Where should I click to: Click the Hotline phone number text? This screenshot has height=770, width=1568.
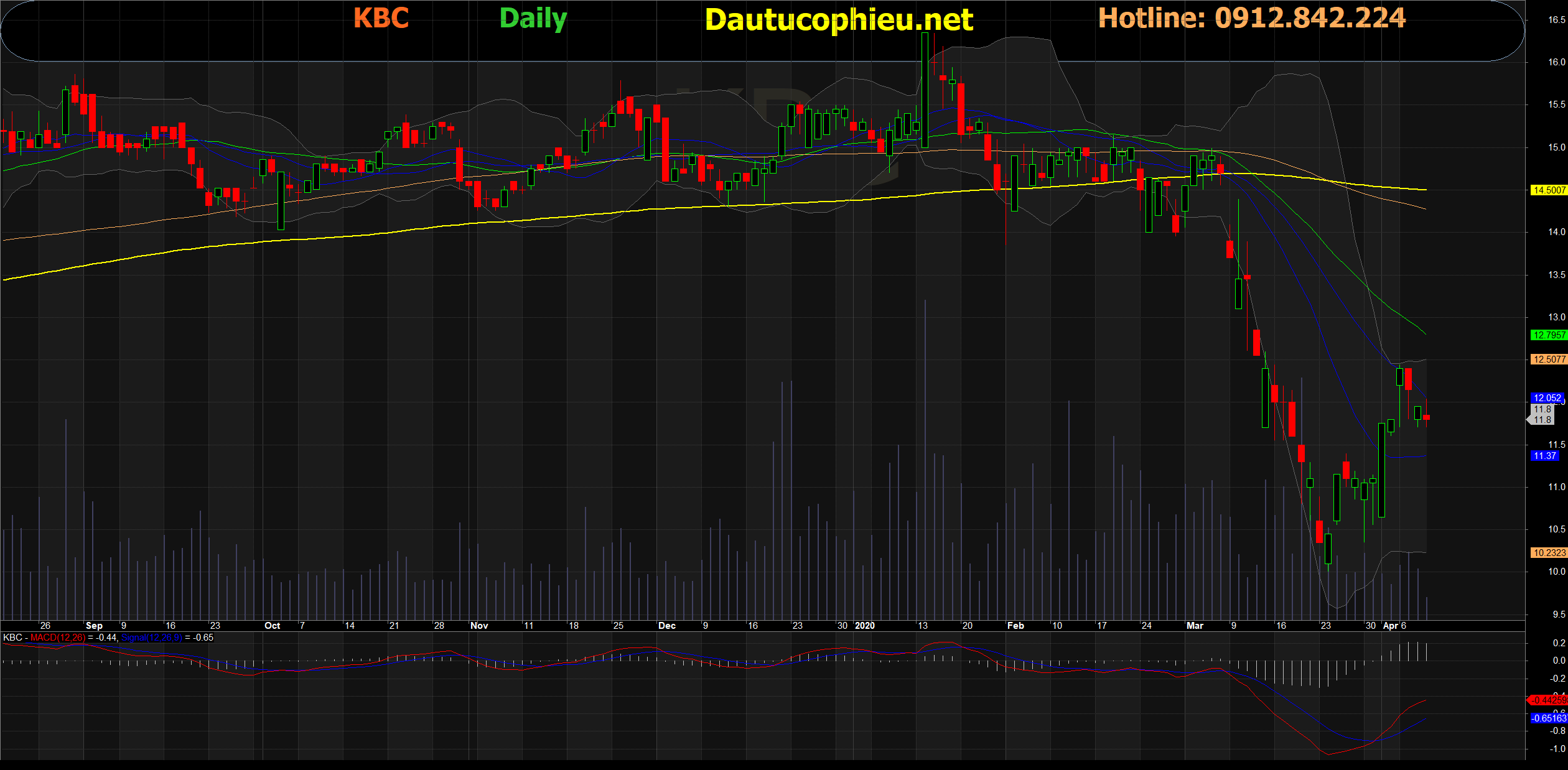tap(1251, 18)
